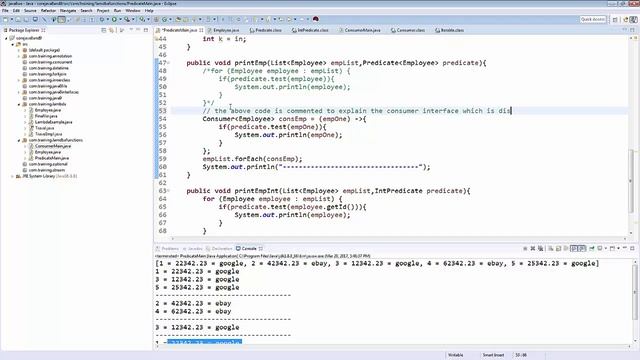Open the Refactor menu

(48, 11)
